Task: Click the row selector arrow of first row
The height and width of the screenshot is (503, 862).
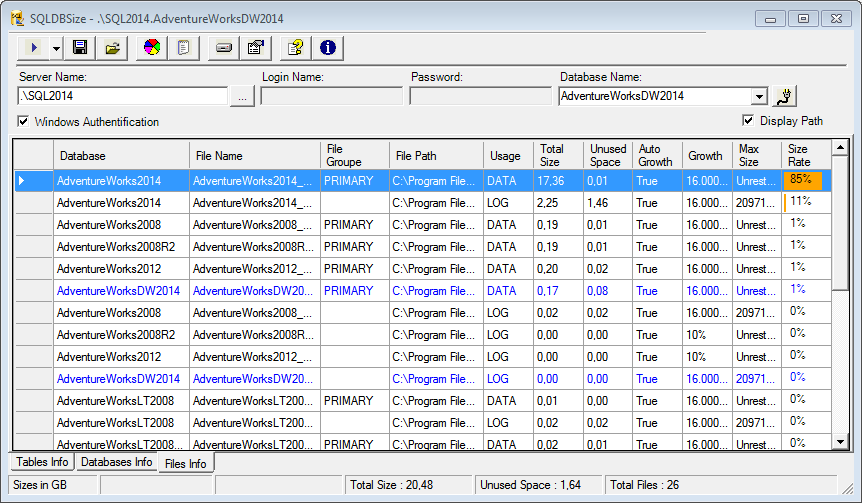Action: click(34, 180)
